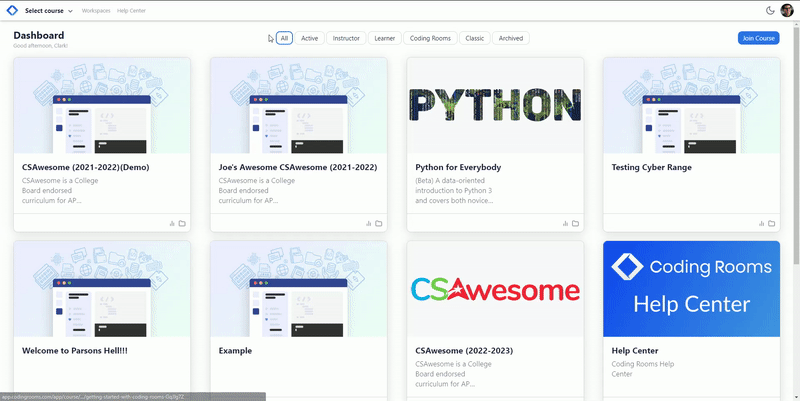Click folder icon on Testing Cyber Range card
Viewport: 800px width, 401px height.
pos(772,223)
